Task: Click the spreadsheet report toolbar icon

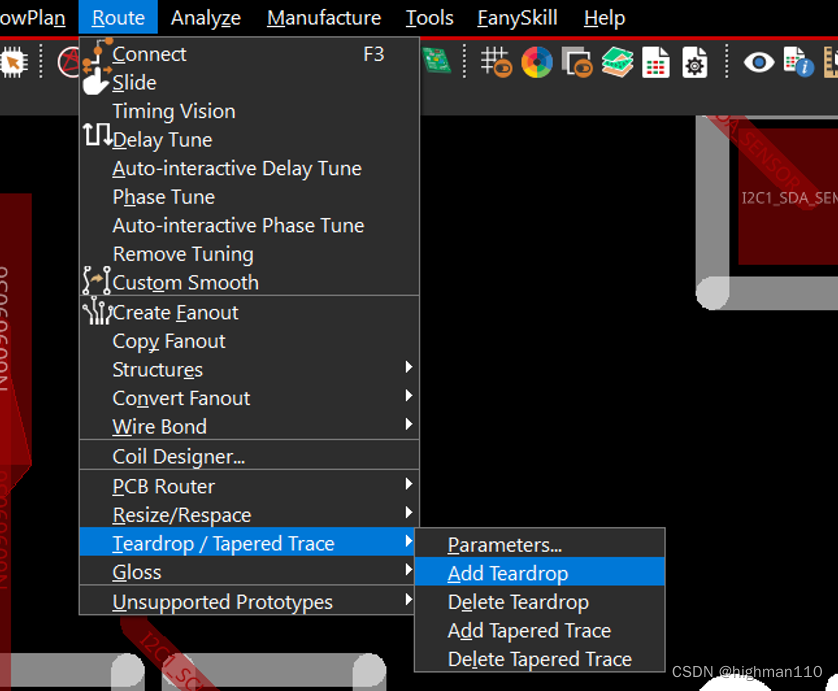Action: 656,62
